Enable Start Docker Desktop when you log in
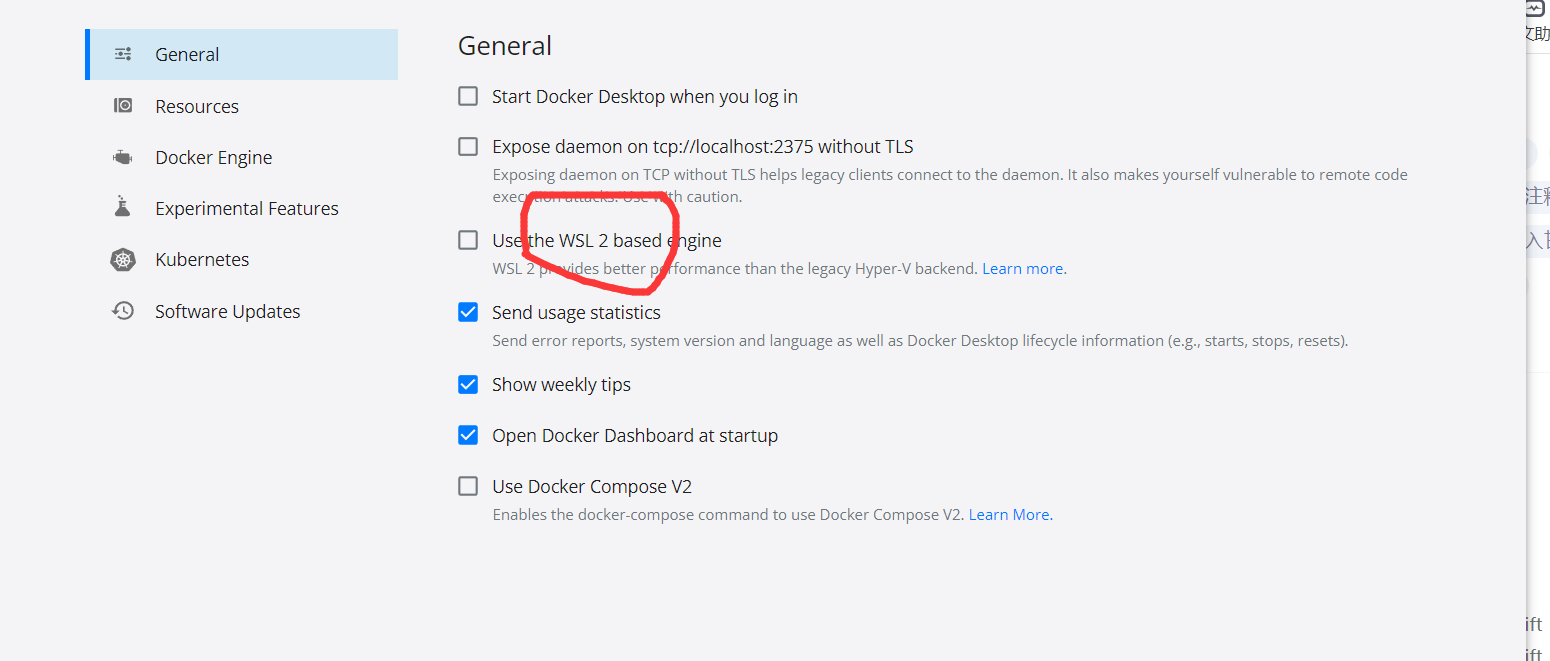1550x661 pixels. point(468,96)
